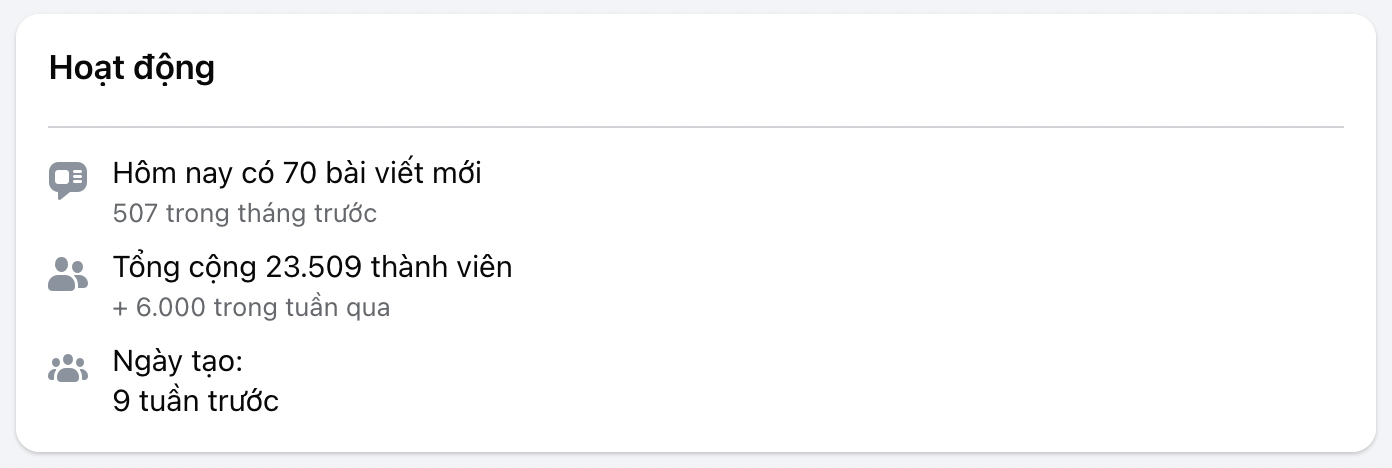
Task: Click the three-person group icon beside Ngày tạo
Action: coord(68,368)
